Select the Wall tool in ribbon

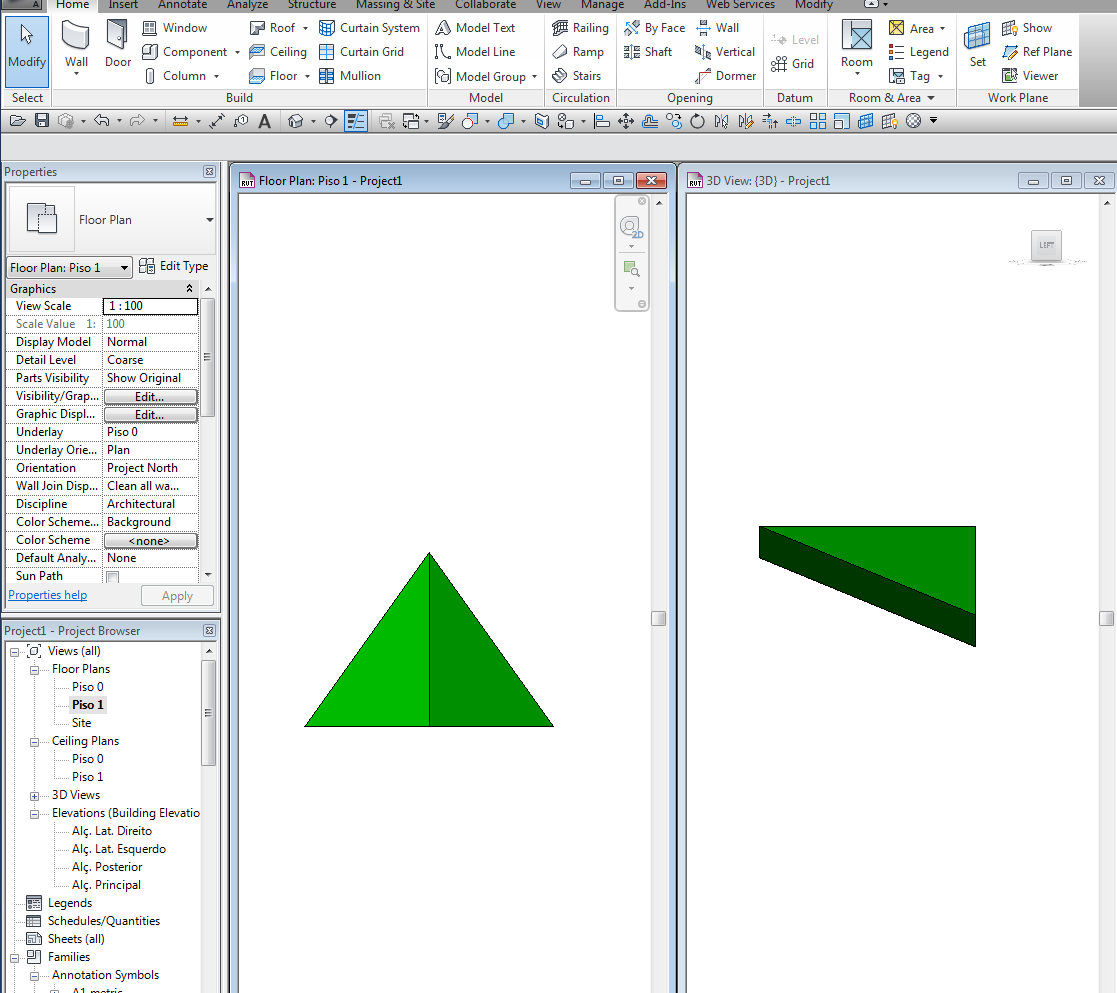coord(77,45)
